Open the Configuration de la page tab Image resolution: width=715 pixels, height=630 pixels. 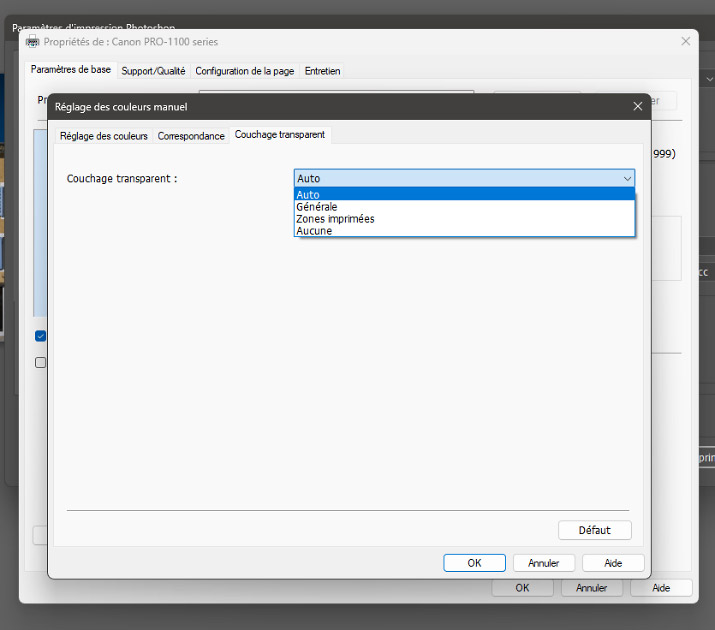click(244, 71)
